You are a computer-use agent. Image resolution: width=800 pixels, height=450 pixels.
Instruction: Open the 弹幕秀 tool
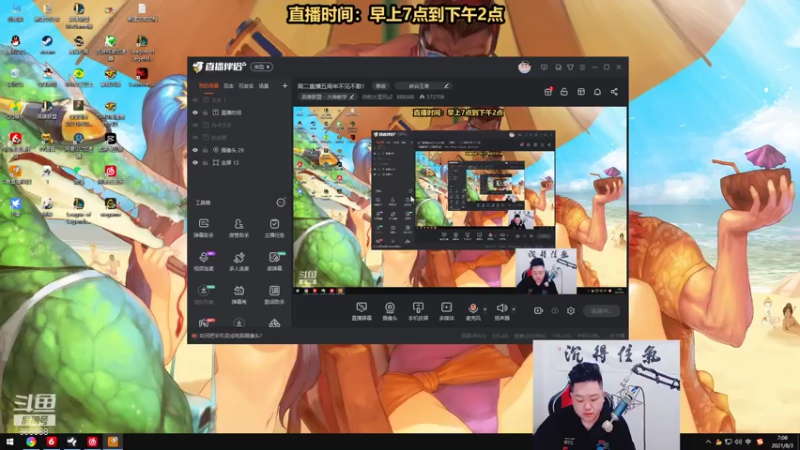click(239, 295)
